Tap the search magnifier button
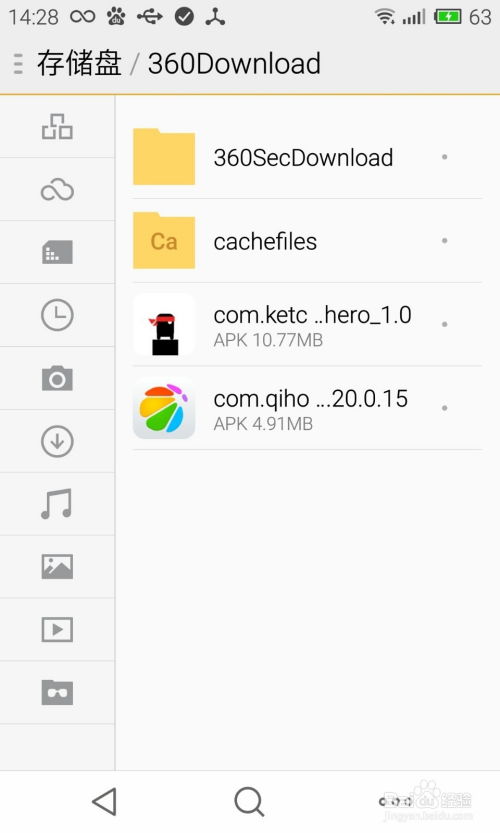 pyautogui.click(x=249, y=801)
